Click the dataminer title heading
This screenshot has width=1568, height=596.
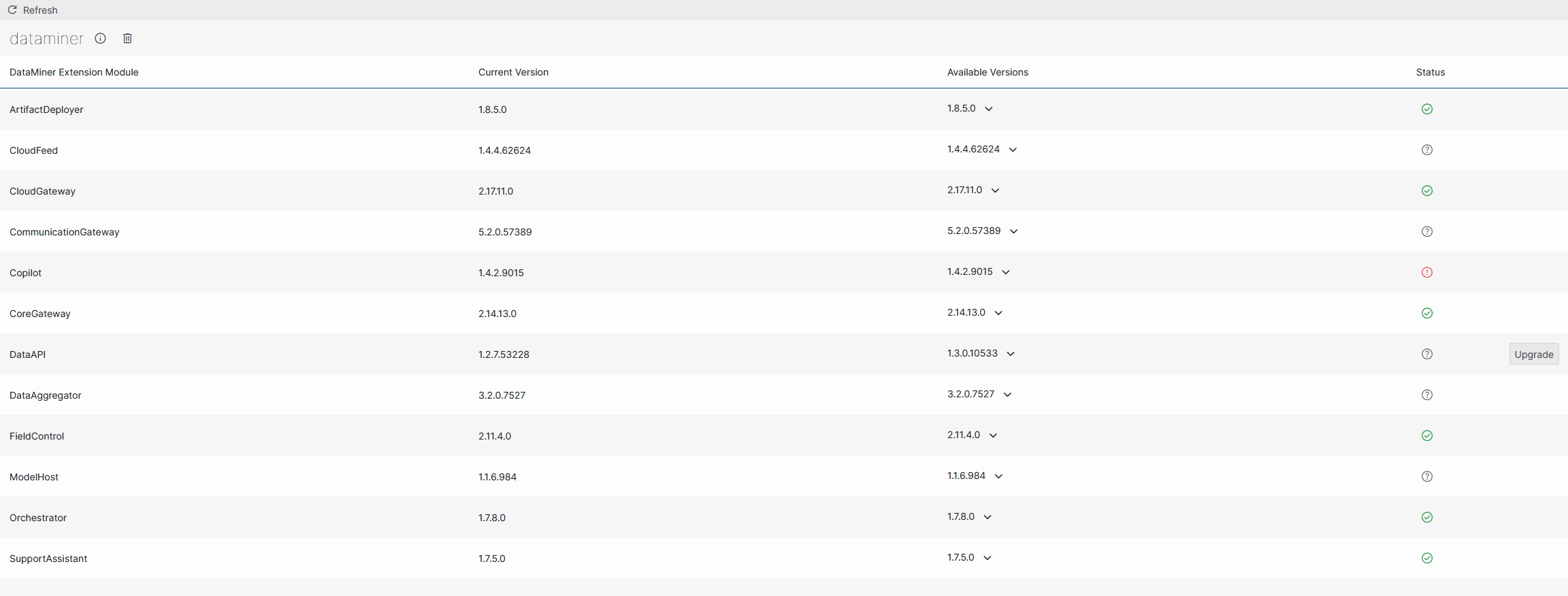click(46, 39)
